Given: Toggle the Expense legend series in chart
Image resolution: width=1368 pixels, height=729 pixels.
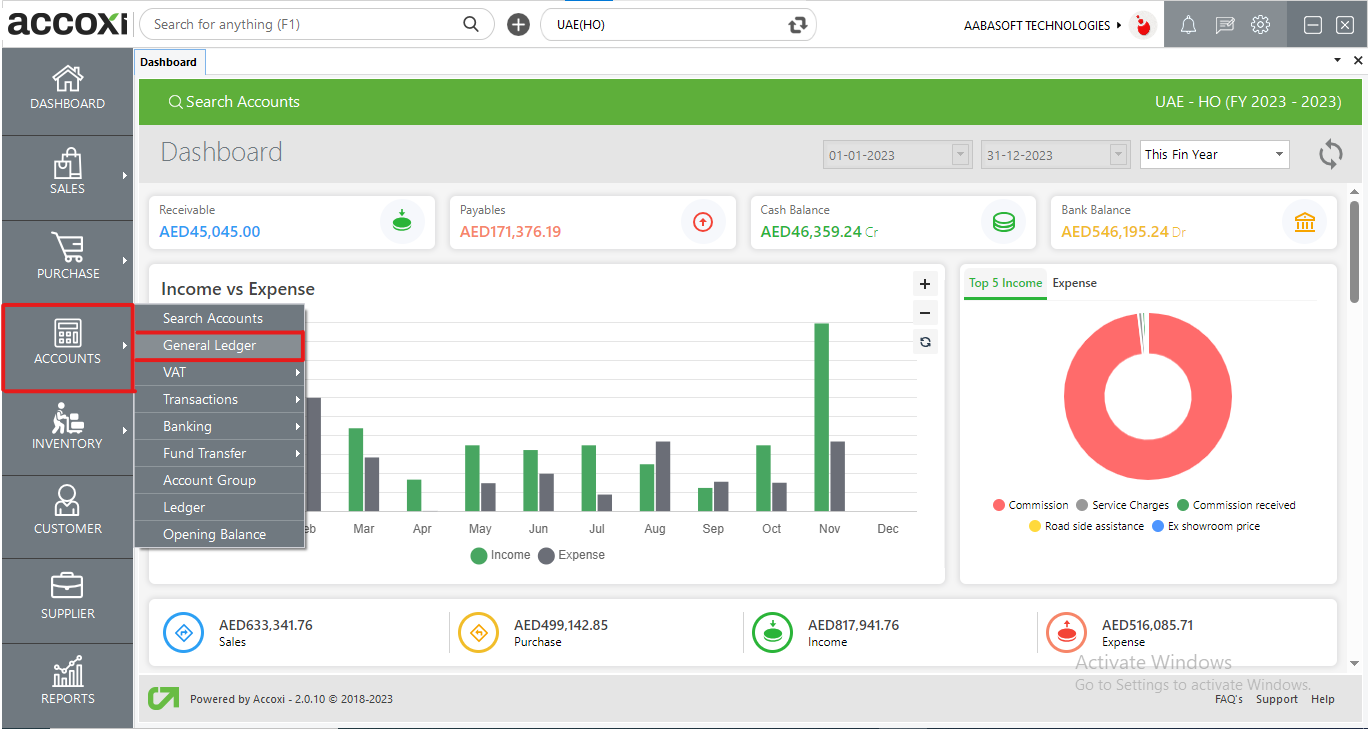Looking at the screenshot, I should pyautogui.click(x=572, y=555).
